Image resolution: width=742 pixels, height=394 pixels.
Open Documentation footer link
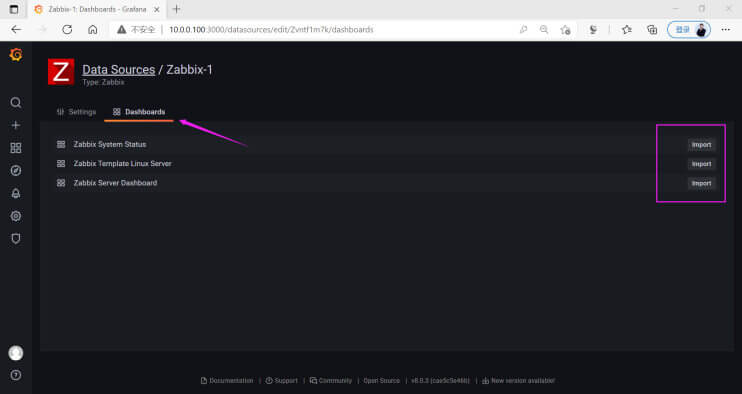[x=227, y=380]
